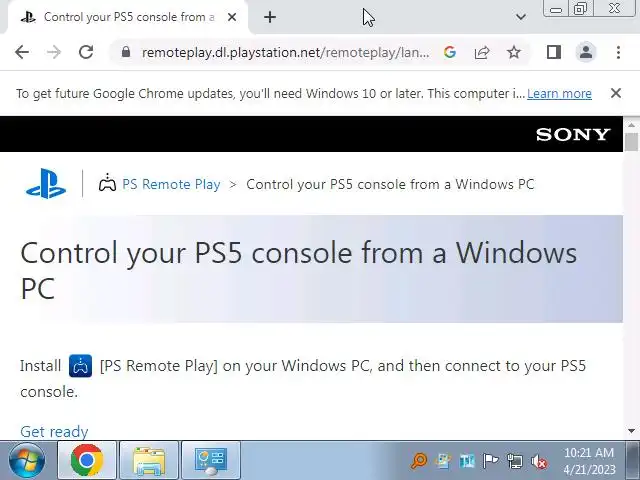This screenshot has width=640, height=480.
Task: Minimize the Chrome window
Action: pyautogui.click(x=556, y=9)
